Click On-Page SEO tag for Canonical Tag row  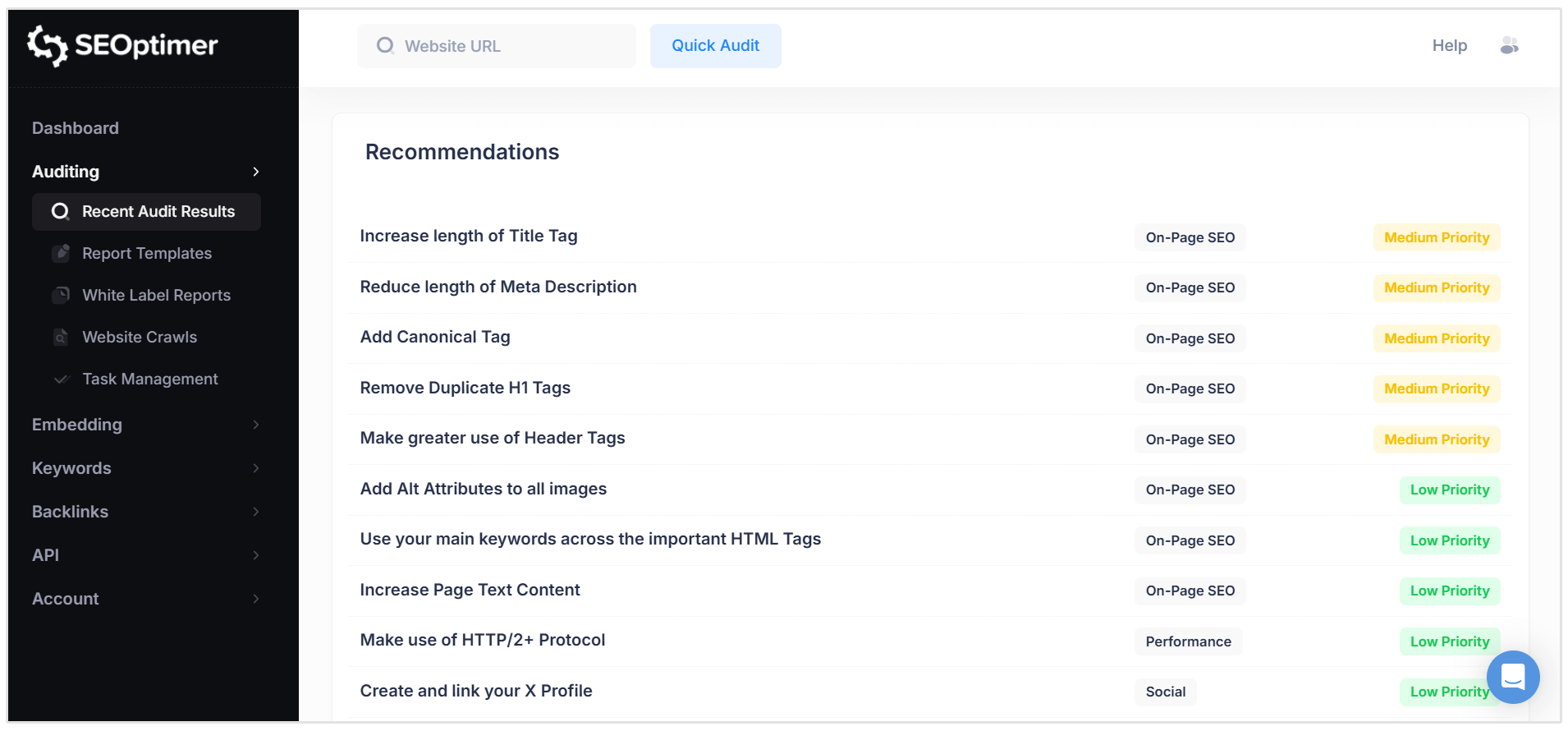pos(1190,338)
